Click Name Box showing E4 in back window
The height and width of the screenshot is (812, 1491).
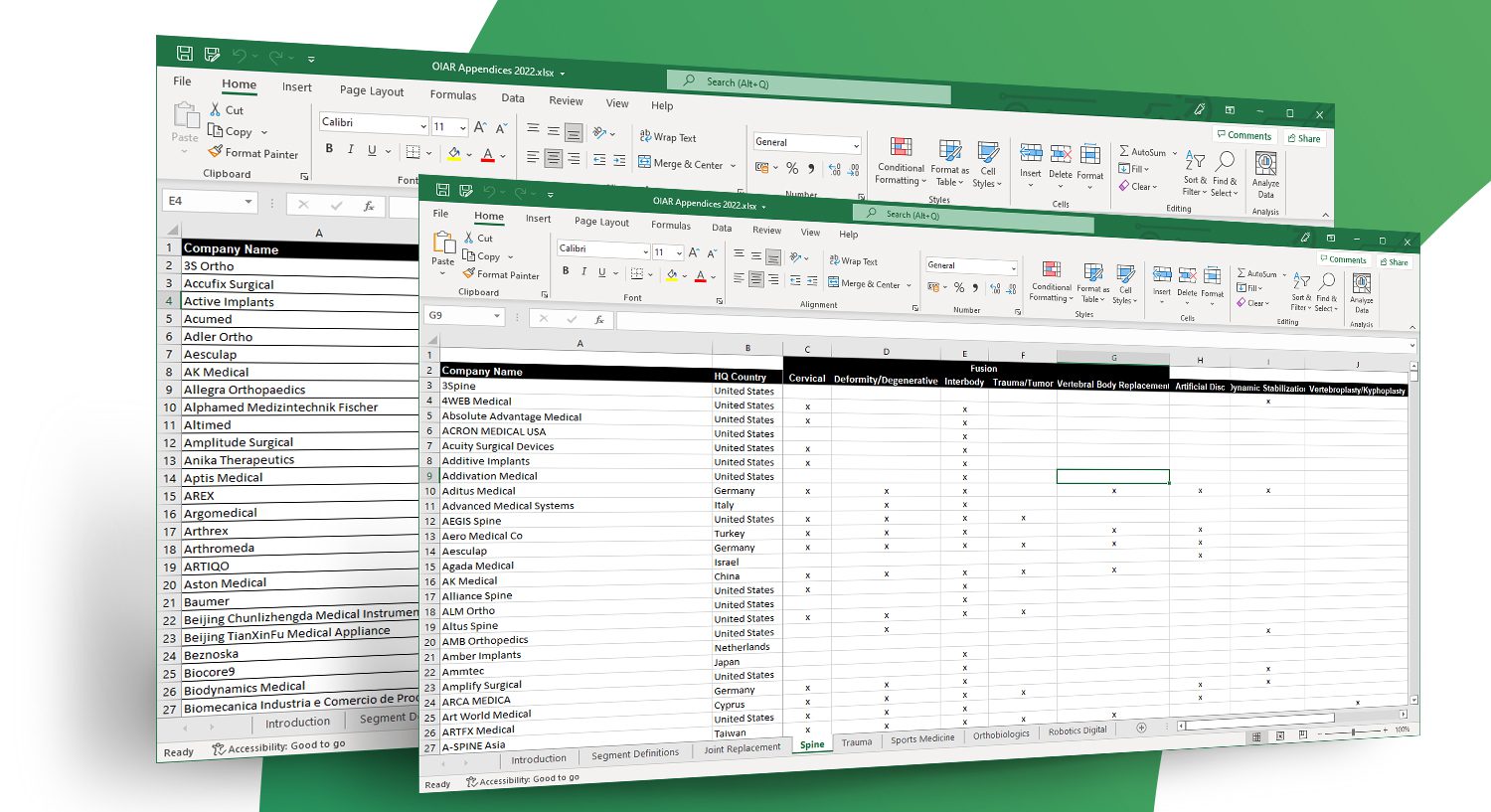point(210,202)
